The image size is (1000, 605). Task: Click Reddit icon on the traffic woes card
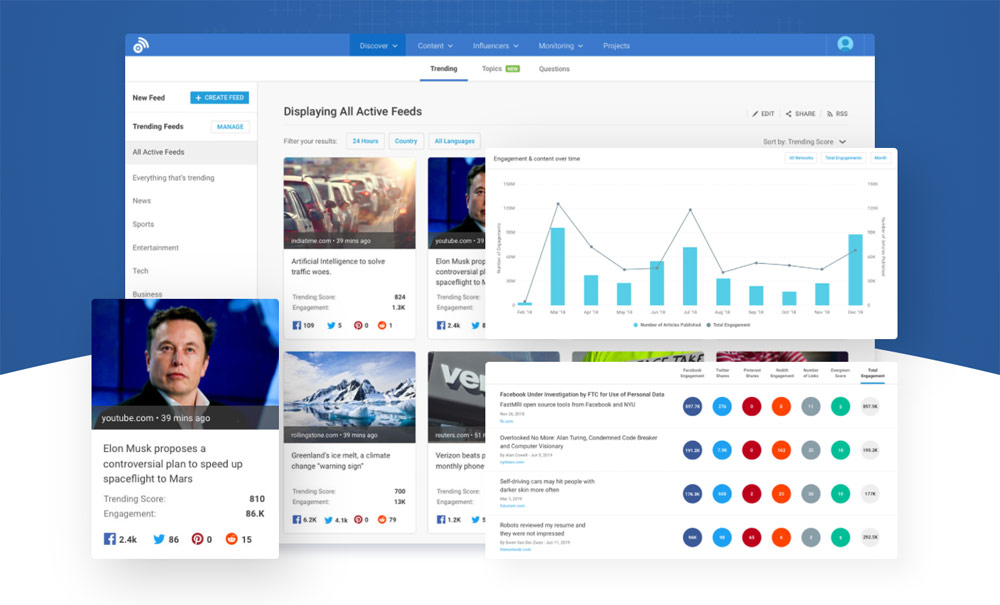tap(382, 325)
